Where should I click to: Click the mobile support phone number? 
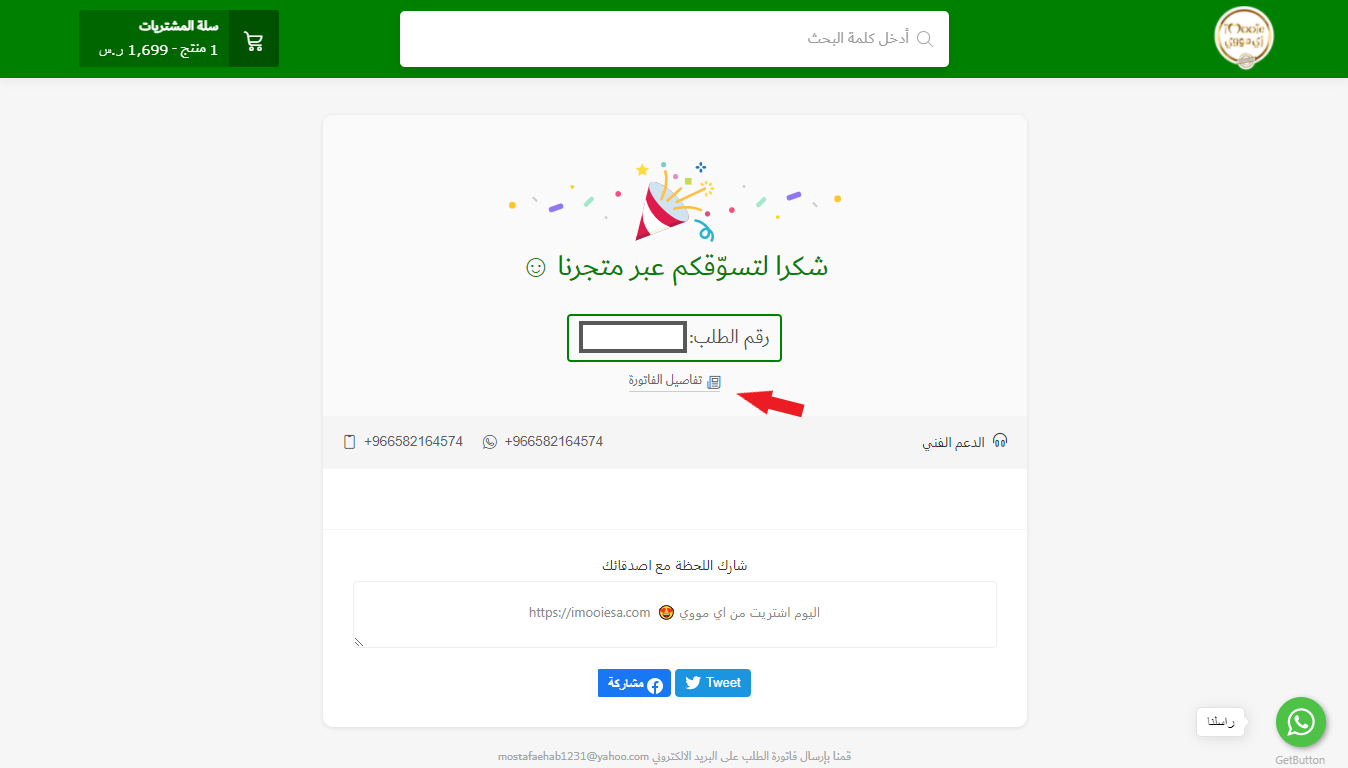[413, 441]
